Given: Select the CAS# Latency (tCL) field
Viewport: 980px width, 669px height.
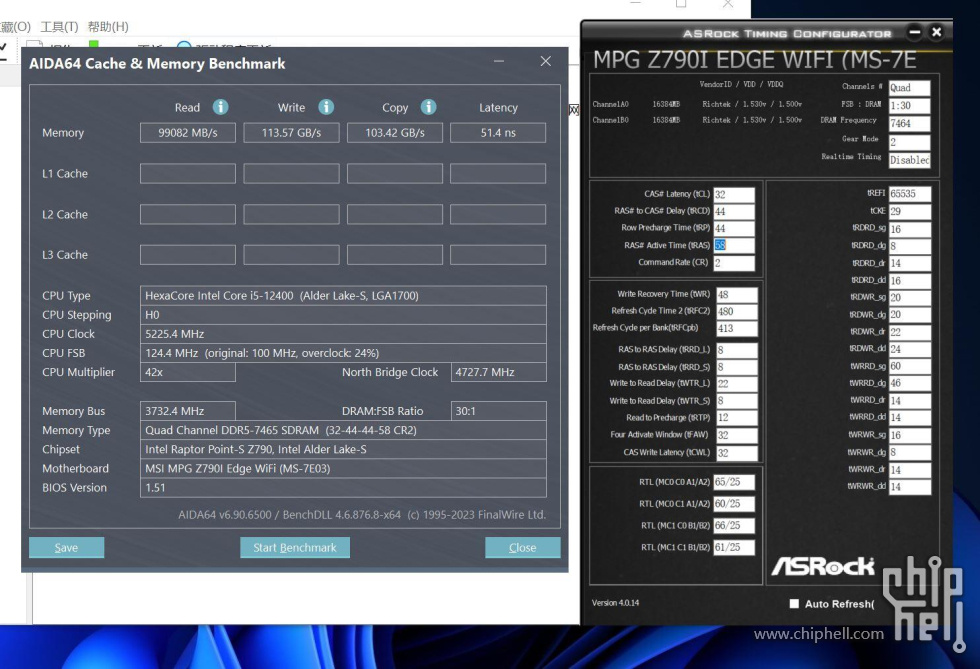Looking at the screenshot, I should tap(734, 194).
